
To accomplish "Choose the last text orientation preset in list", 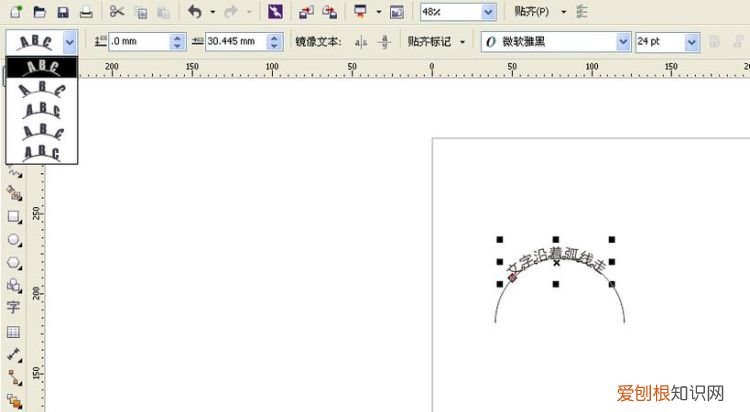I will click(x=41, y=152).
